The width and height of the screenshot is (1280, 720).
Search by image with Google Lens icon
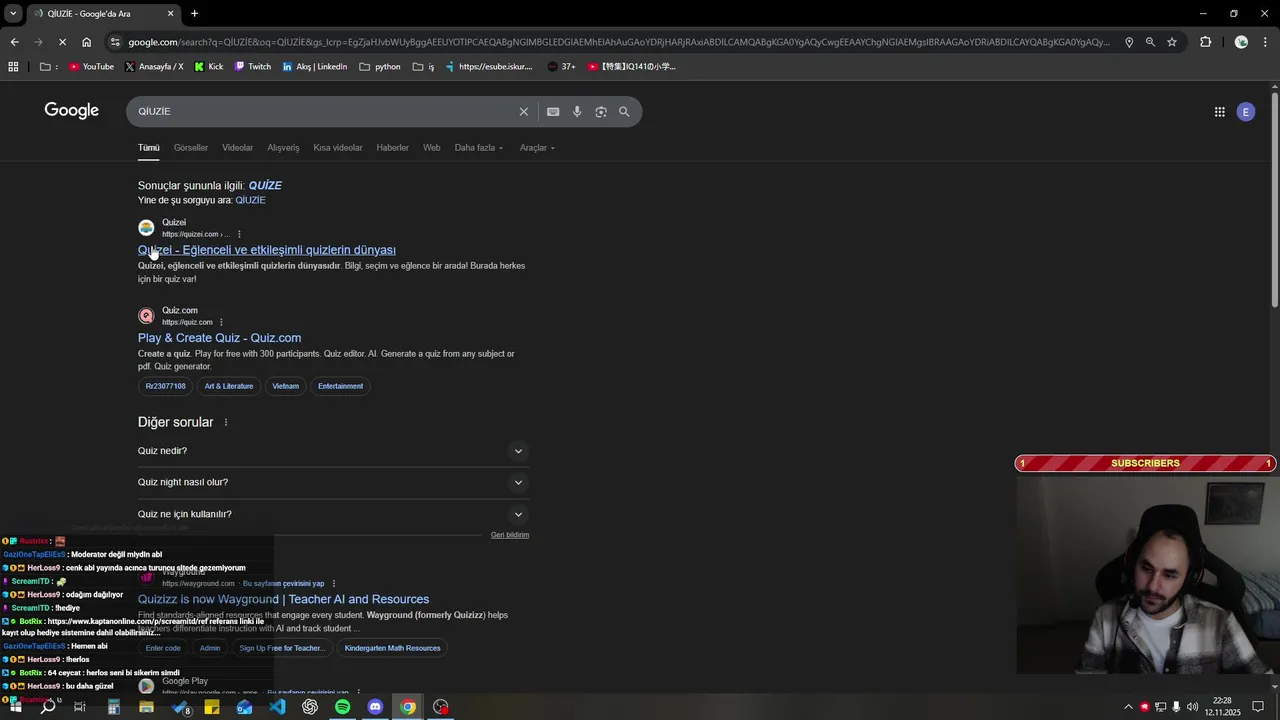click(x=601, y=112)
